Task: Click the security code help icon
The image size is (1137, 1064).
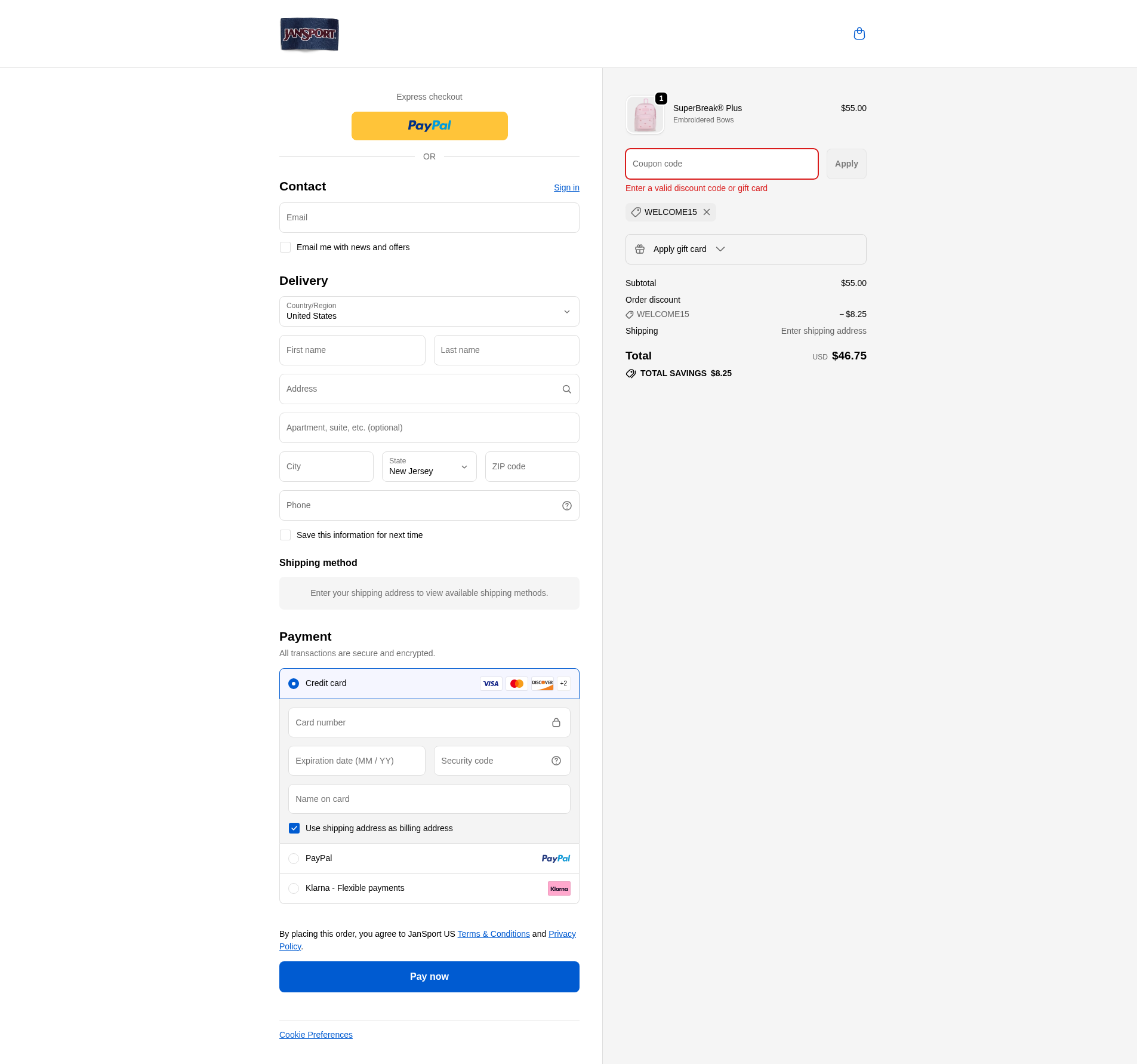Action: pyautogui.click(x=556, y=761)
